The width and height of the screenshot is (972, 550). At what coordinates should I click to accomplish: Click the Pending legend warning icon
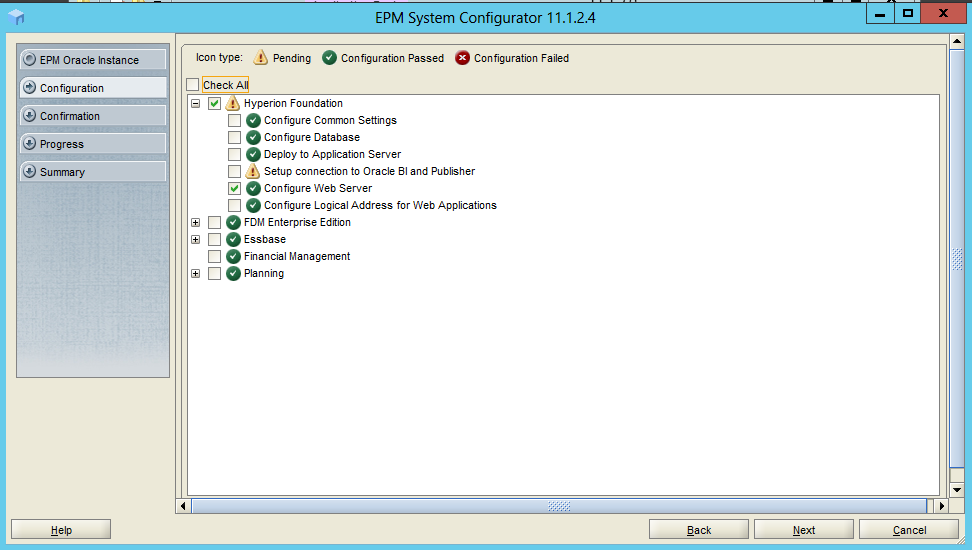click(x=261, y=58)
